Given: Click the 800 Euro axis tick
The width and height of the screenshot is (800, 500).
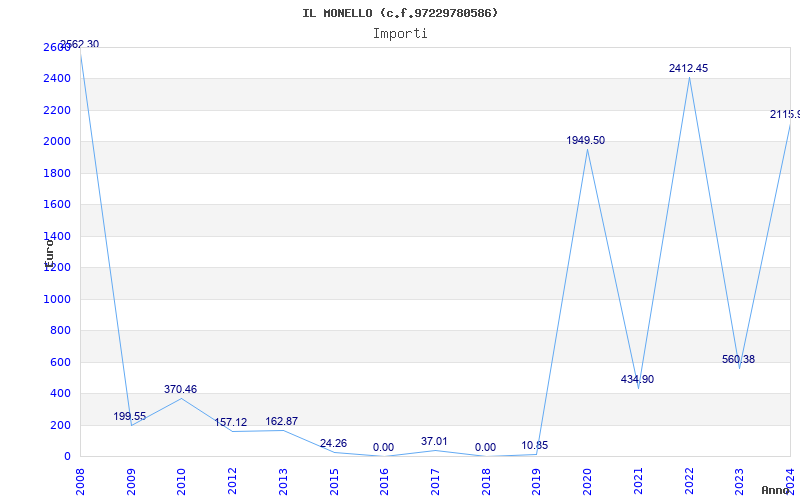Looking at the screenshot, I should tap(61, 331).
